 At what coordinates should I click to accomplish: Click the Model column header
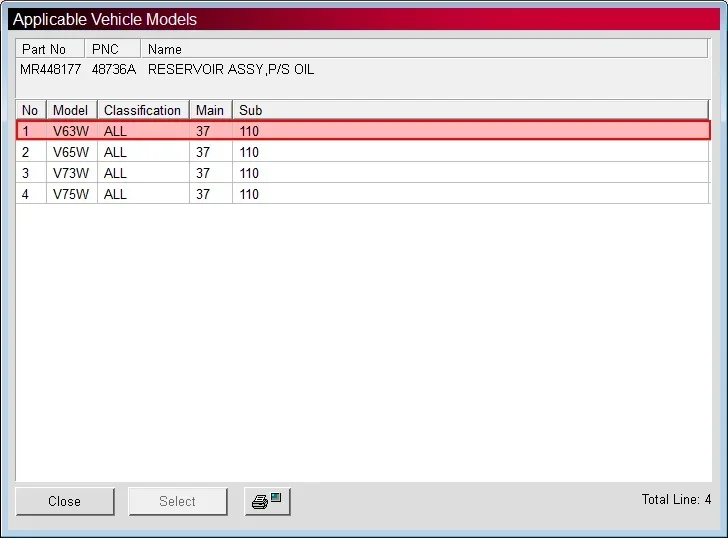click(x=72, y=110)
